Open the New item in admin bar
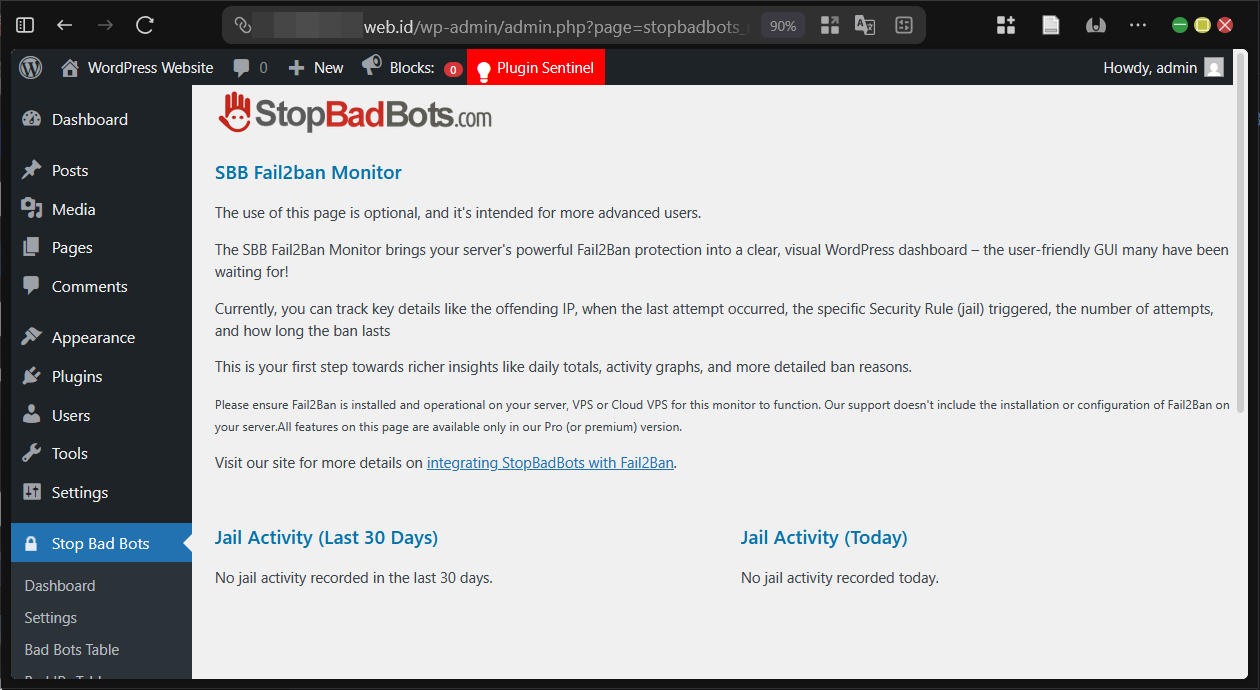Screen dimensions: 1260x690 tap(314, 67)
